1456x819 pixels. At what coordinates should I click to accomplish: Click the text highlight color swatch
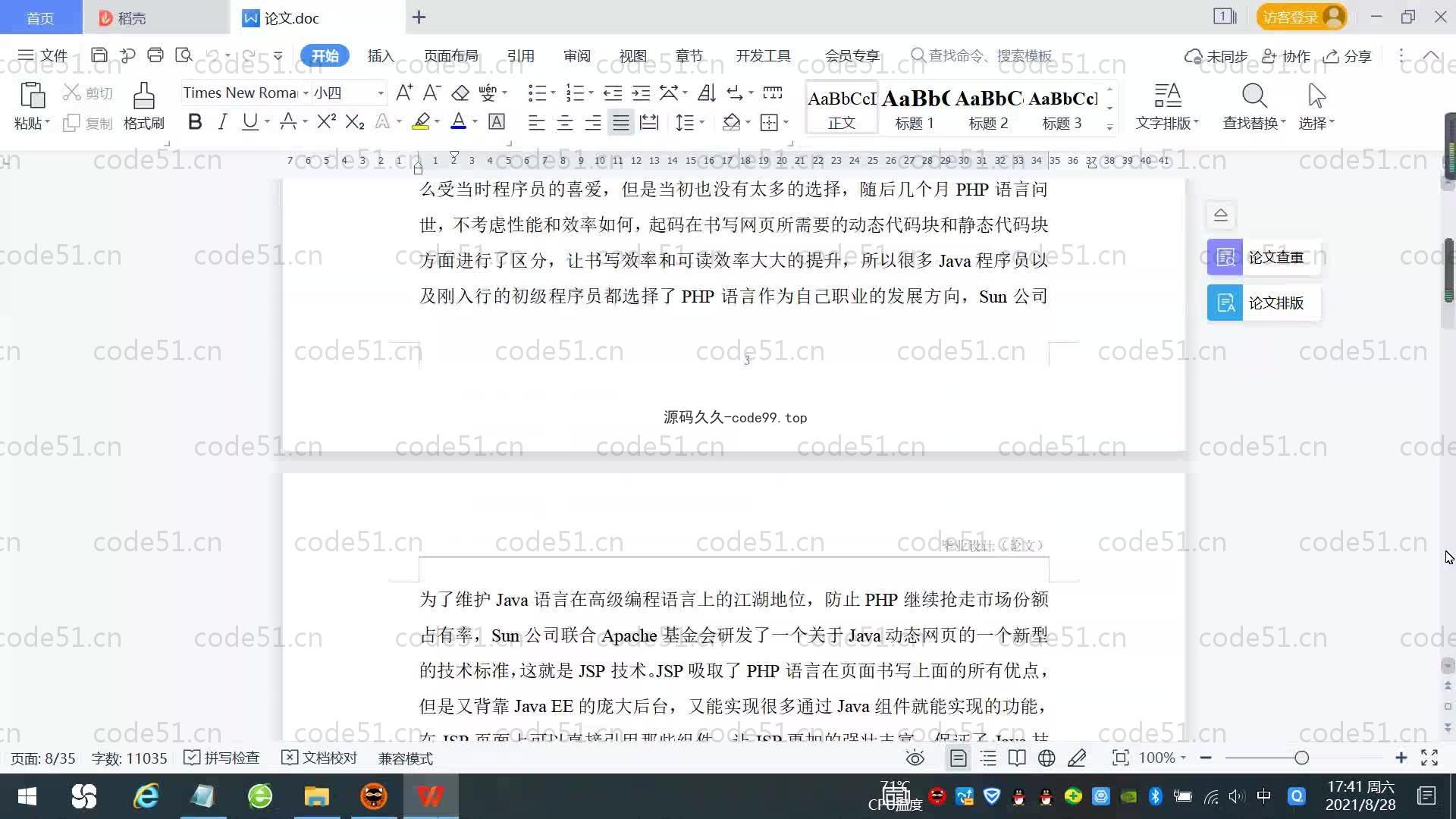[421, 121]
